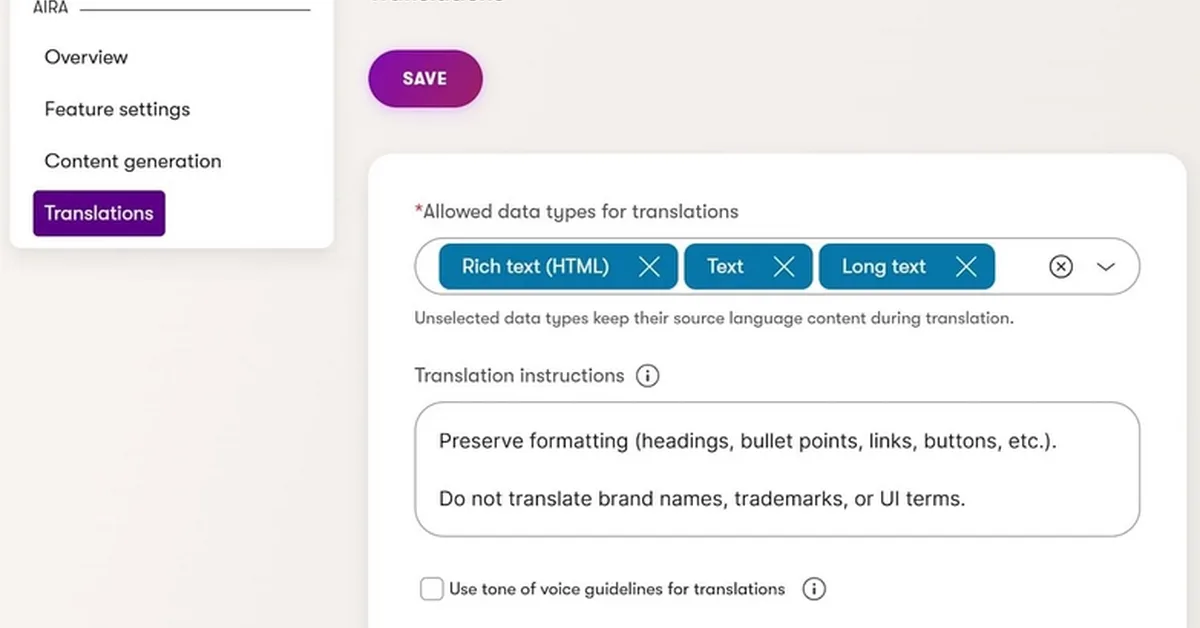Click the Long text chip label
1200x628 pixels.
(884, 267)
